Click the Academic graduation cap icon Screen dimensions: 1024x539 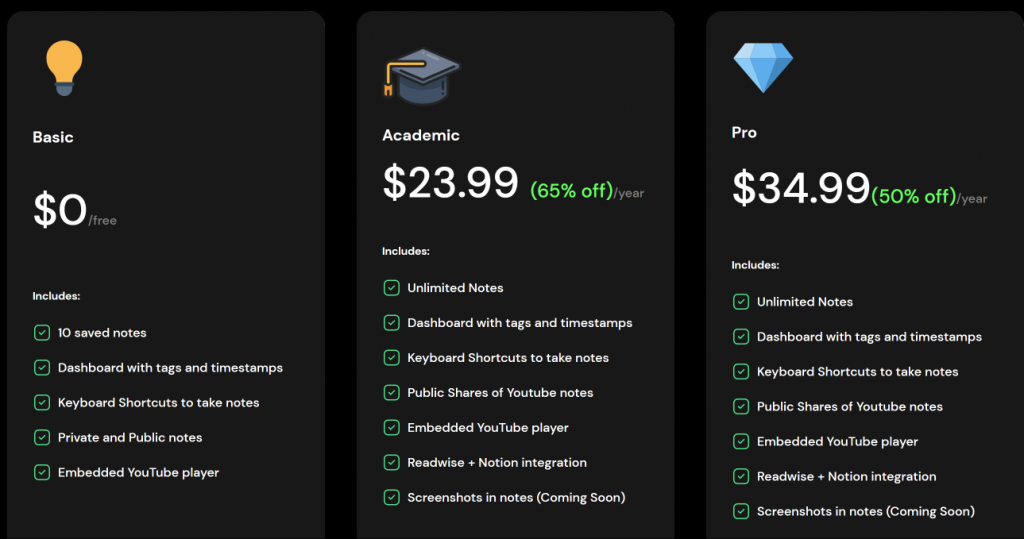click(421, 76)
